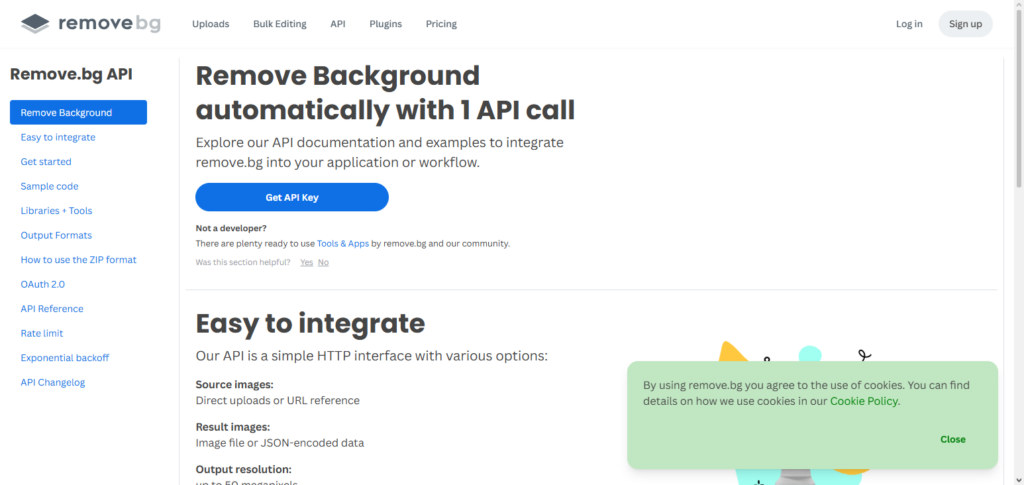Image resolution: width=1024 pixels, height=485 pixels.
Task: Jump to Rate limit section
Action: pos(42,334)
